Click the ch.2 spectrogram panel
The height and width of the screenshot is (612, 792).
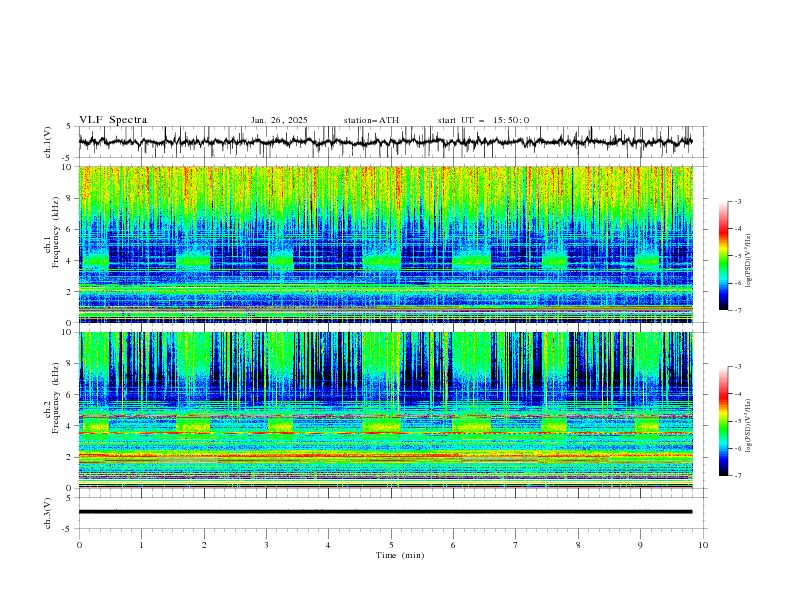tap(385, 410)
